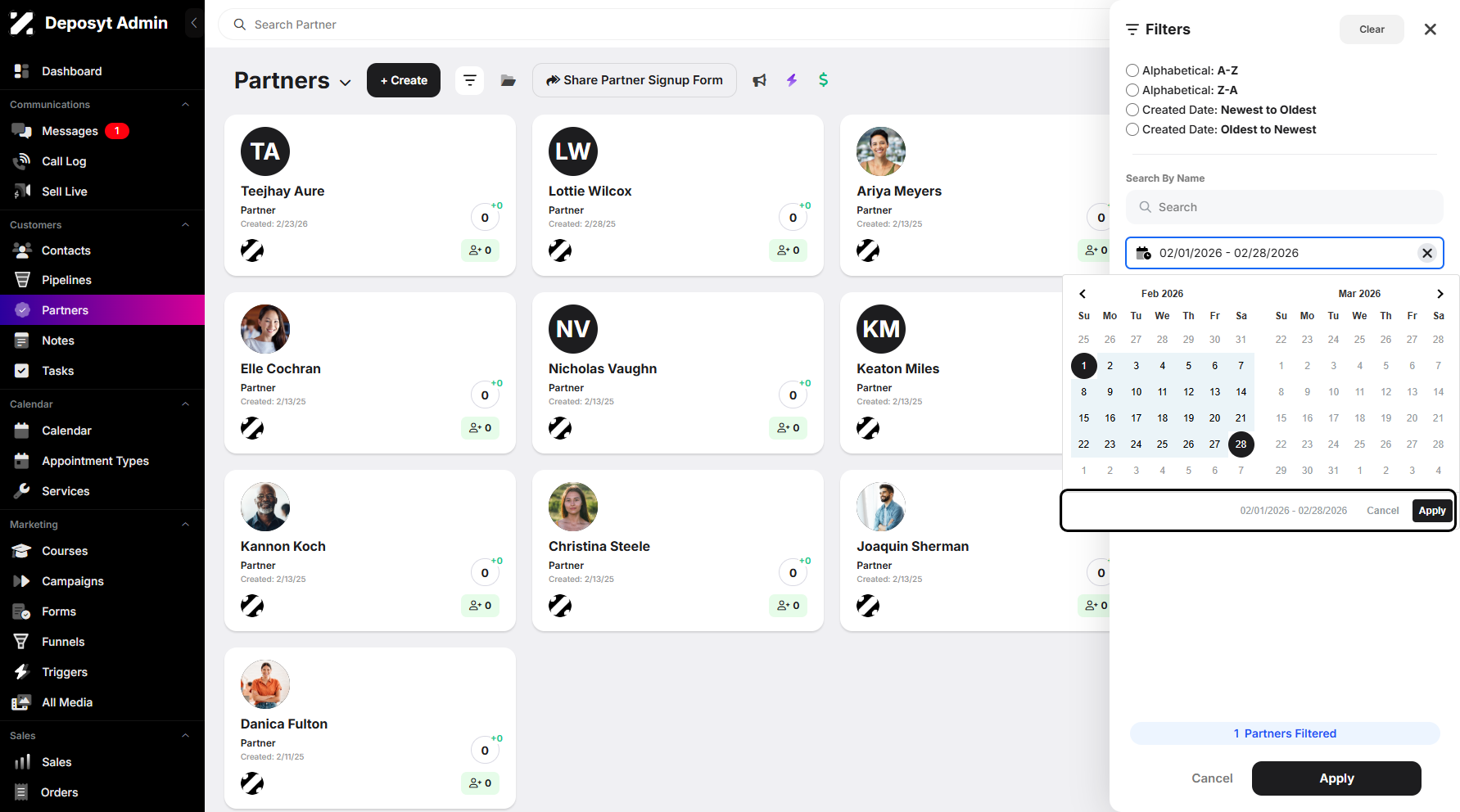Select Alphabetical: Z-A sort option
This screenshot has width=1460, height=812.
pos(1132,90)
